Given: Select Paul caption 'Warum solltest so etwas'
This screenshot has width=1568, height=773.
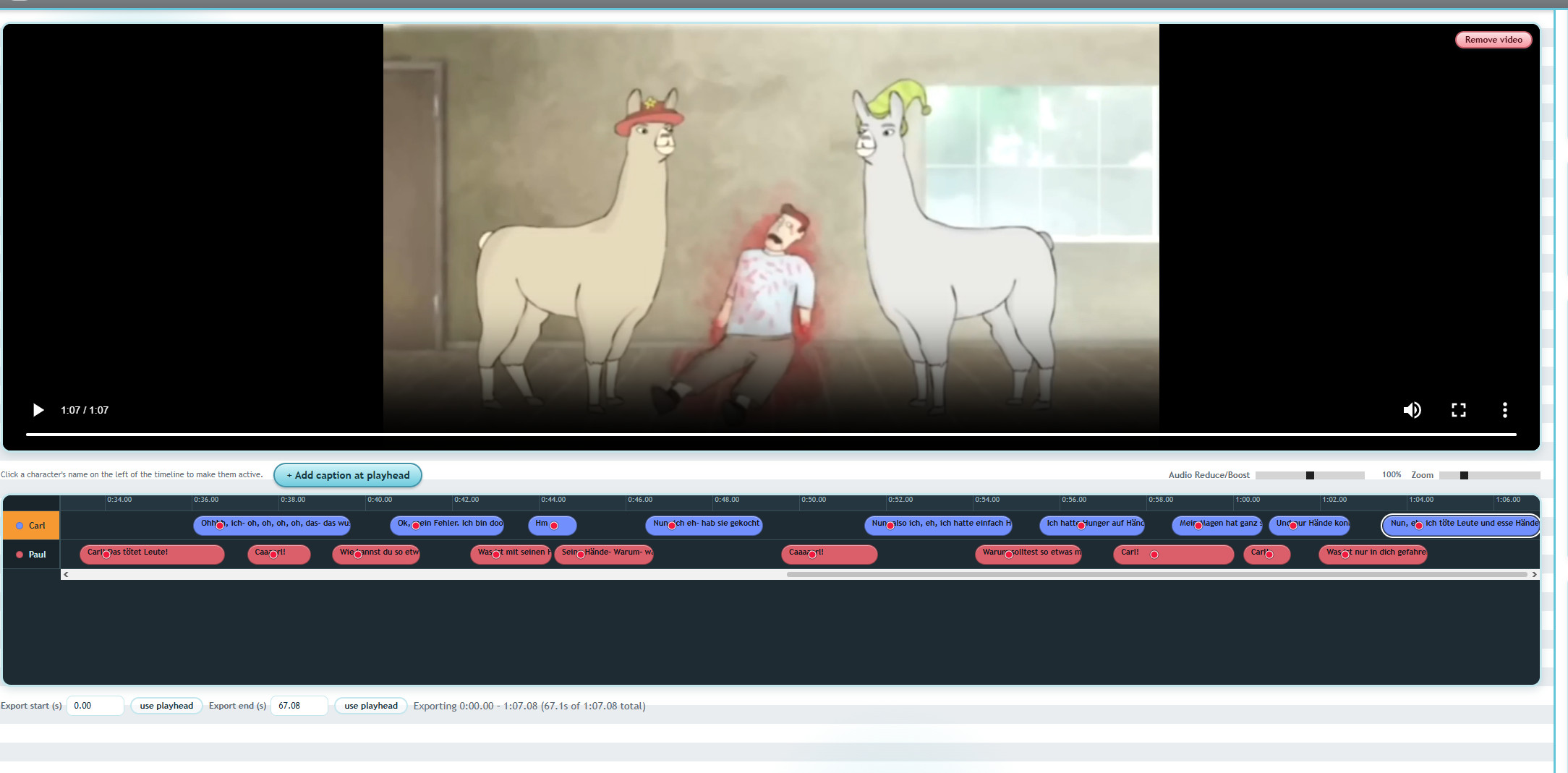Looking at the screenshot, I should [1028, 554].
